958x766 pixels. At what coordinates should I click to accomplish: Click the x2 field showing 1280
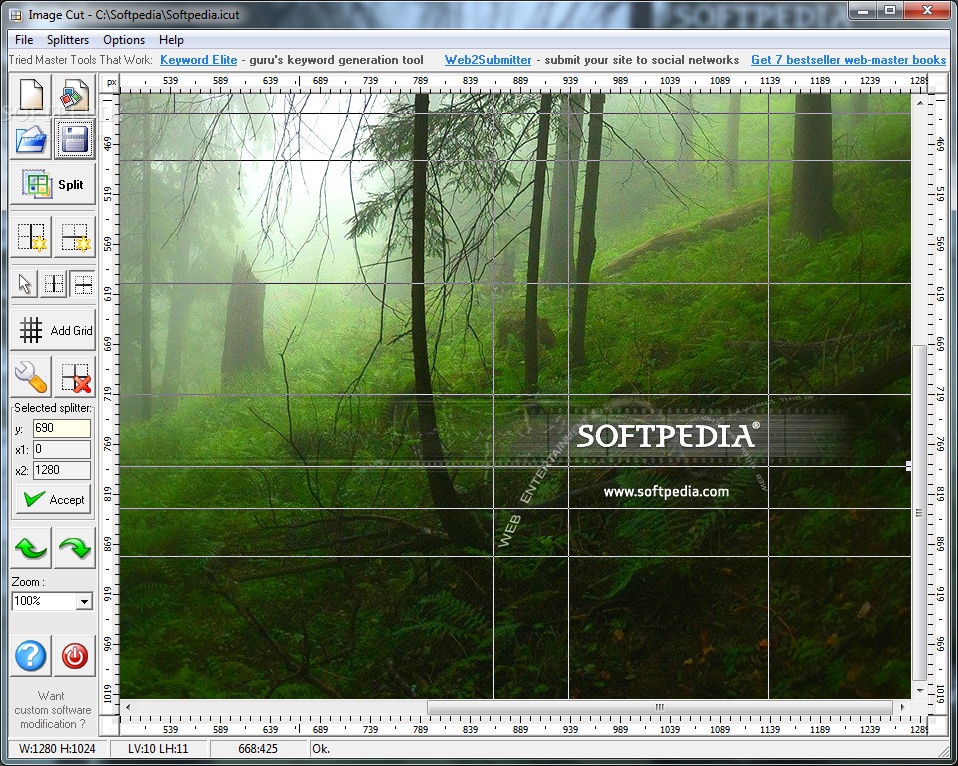click(62, 470)
